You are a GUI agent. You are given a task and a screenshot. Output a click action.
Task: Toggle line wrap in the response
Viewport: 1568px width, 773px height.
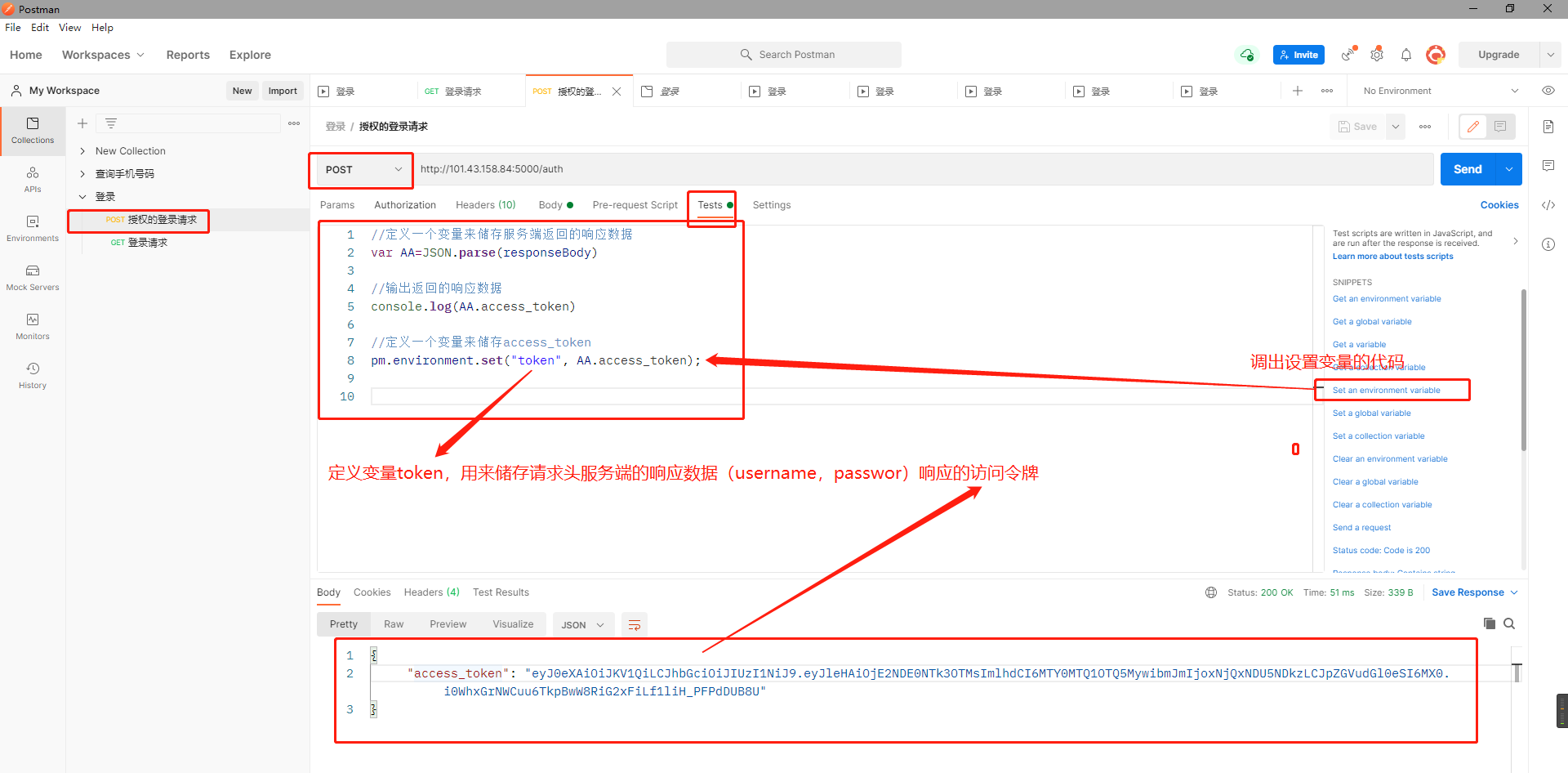tap(635, 625)
